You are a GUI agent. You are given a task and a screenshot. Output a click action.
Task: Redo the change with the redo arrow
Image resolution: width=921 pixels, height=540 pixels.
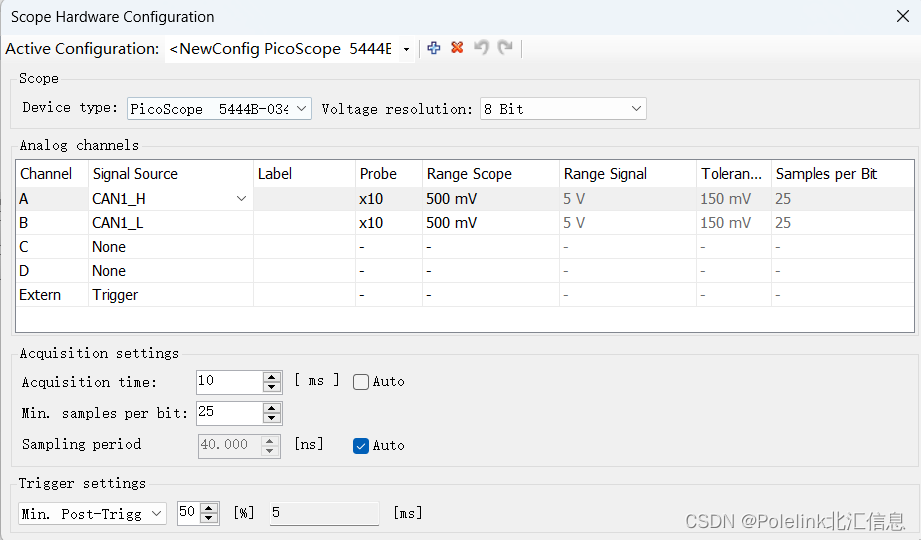505,48
